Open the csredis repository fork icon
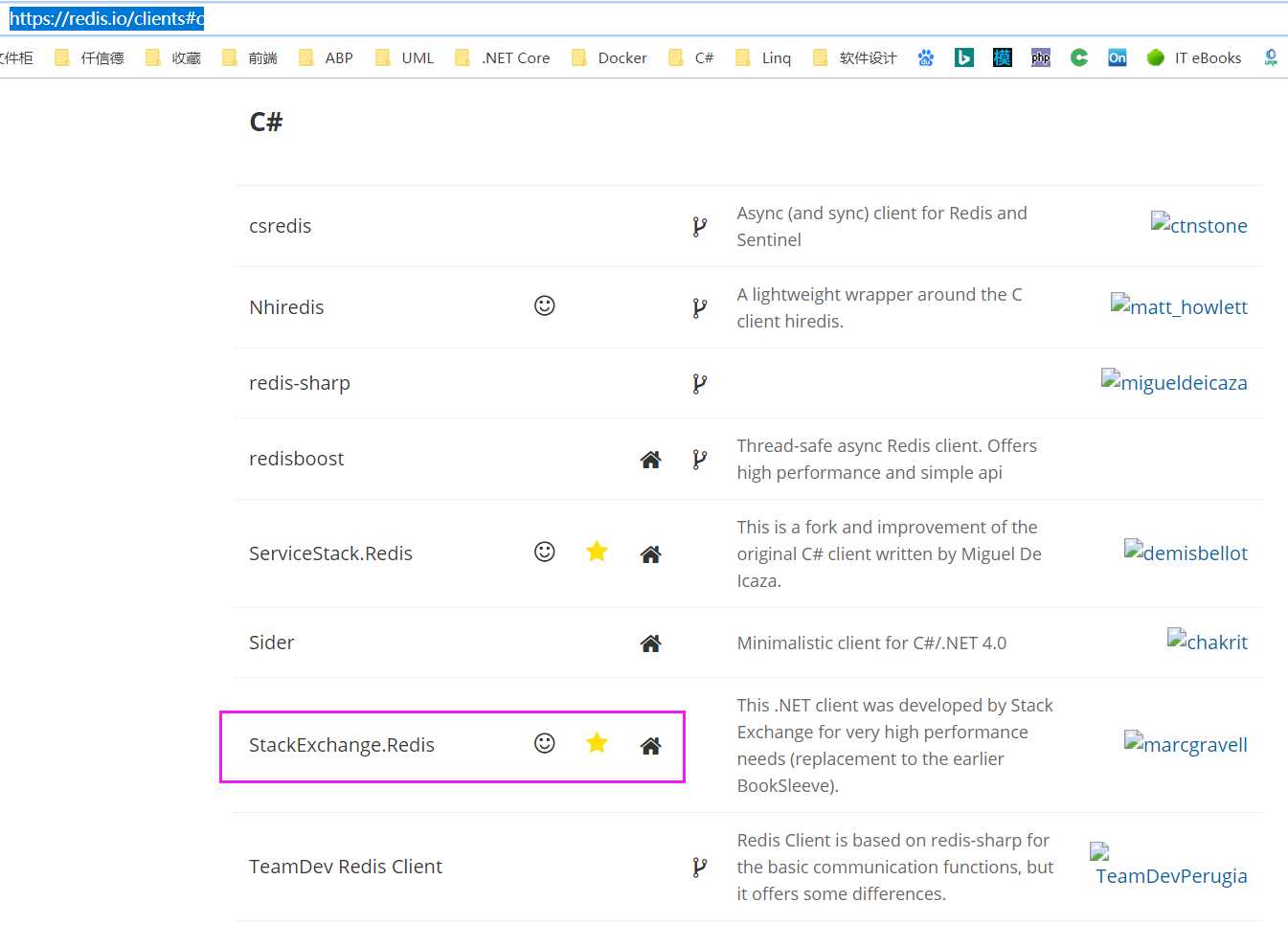This screenshot has width=1288, height=925. pos(700,227)
